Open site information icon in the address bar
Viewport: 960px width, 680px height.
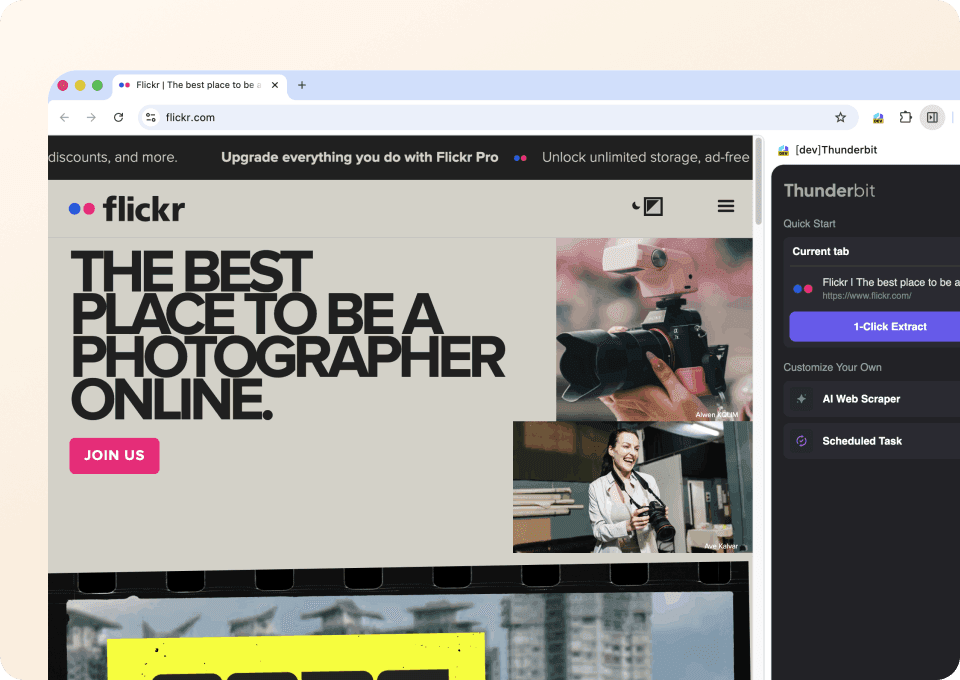[x=150, y=117]
